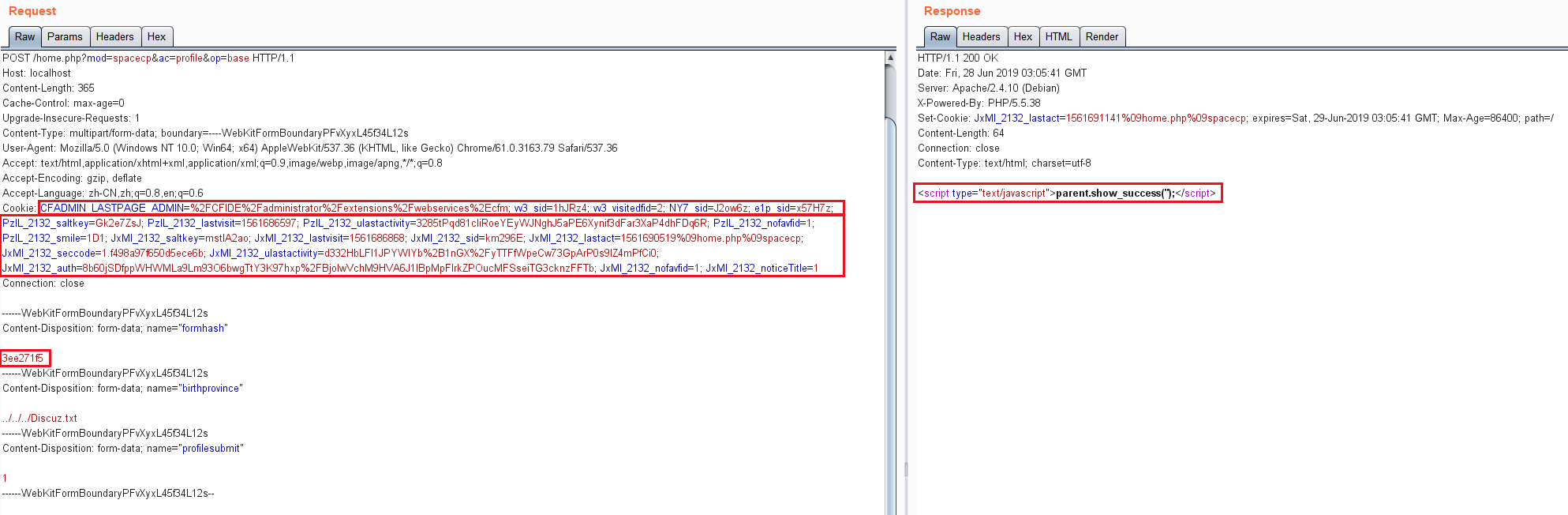Click the 'Accept-Encoding: gzip, deflate' line
The width and height of the screenshot is (1568, 515).
coord(72,179)
